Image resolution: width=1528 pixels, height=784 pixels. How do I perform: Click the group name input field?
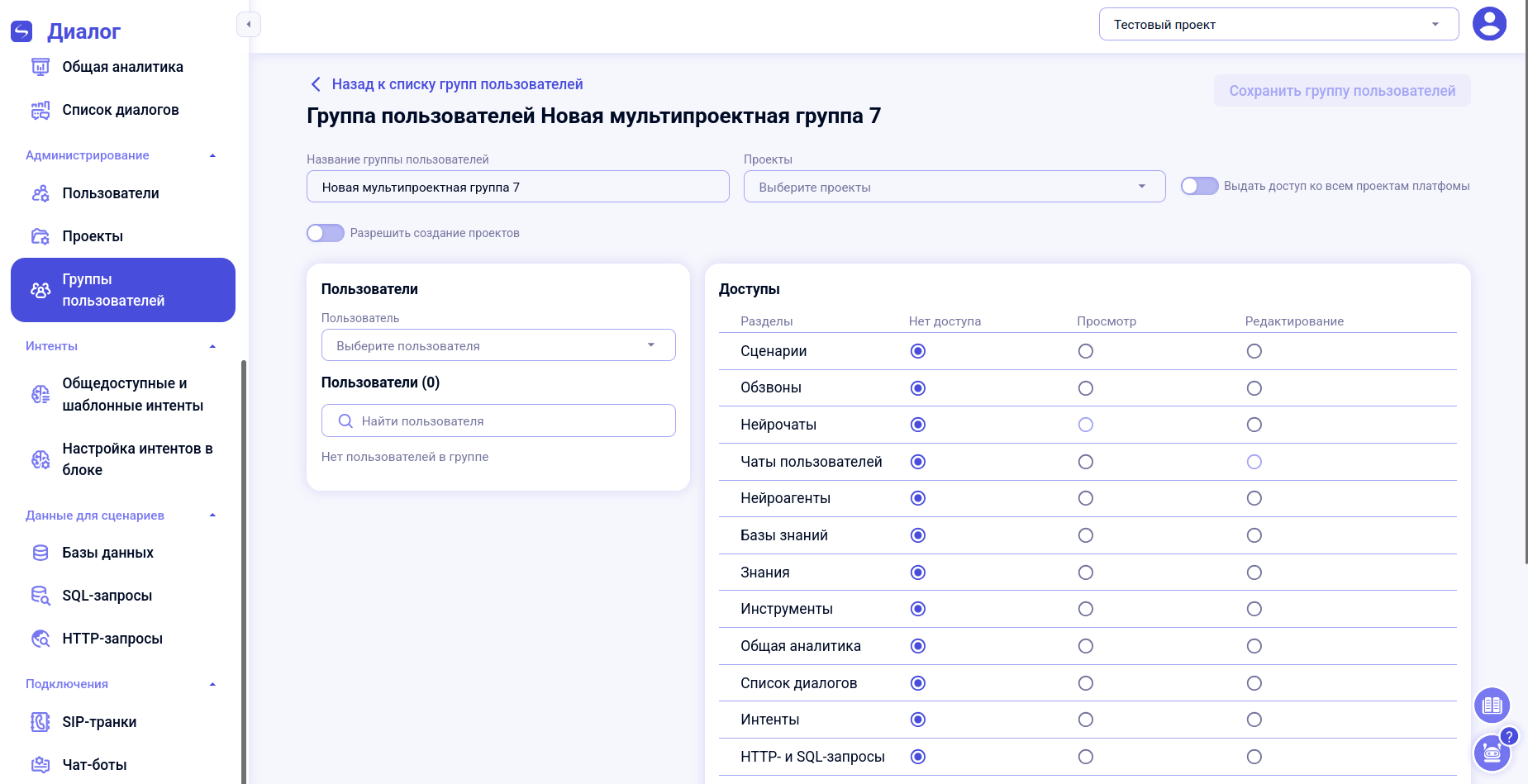(518, 187)
